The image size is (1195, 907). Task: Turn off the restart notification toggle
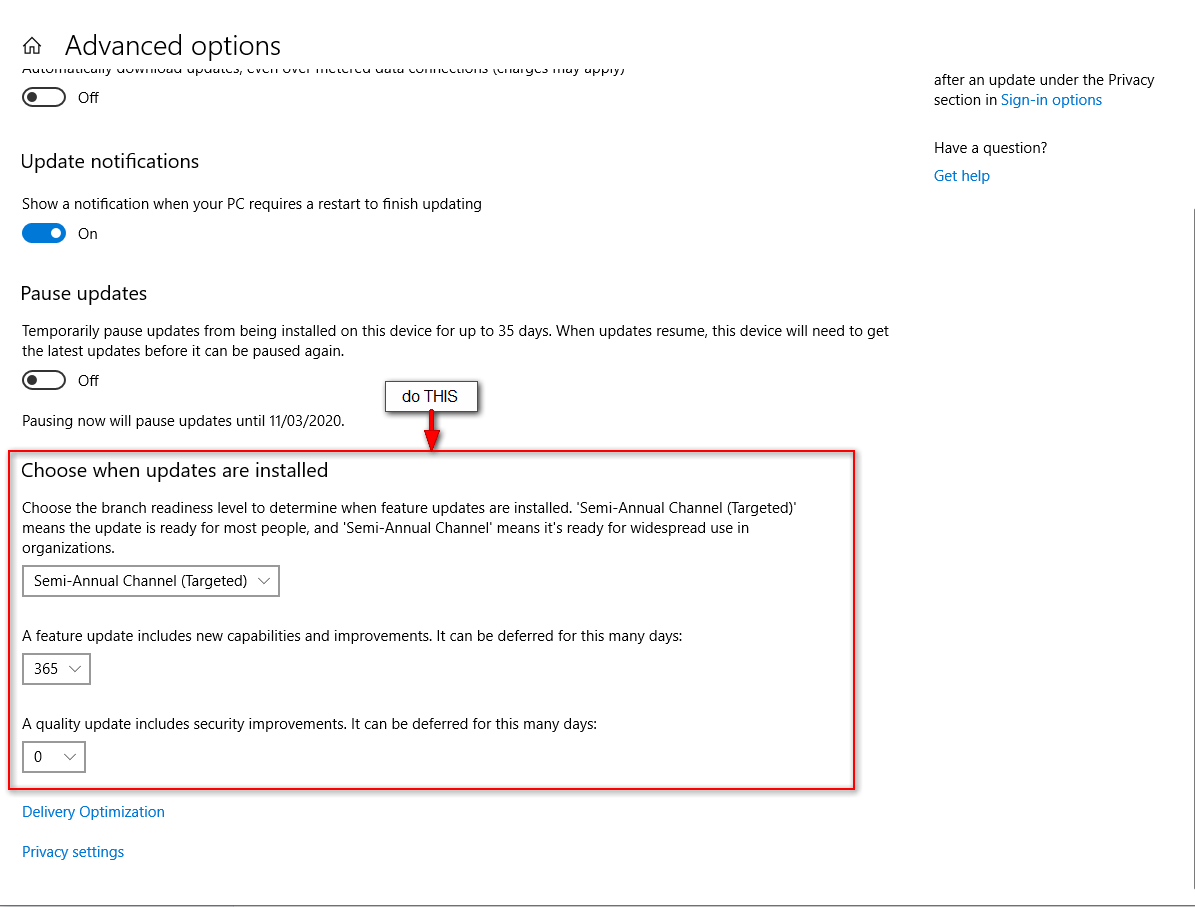click(x=44, y=233)
